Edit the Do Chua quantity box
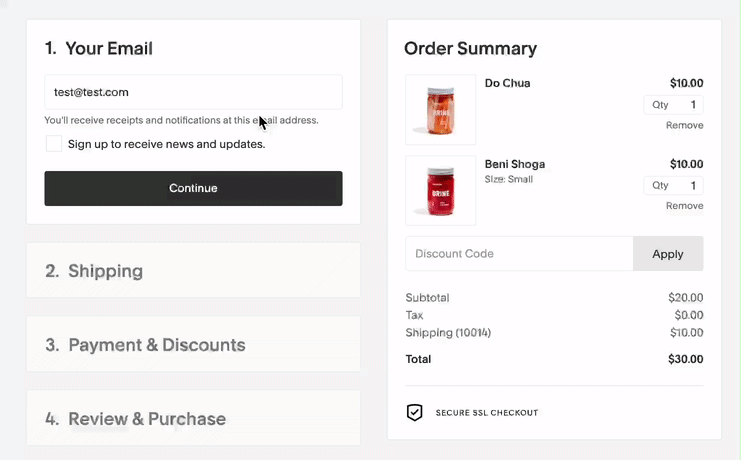Screen dimensions: 741x460 (673, 104)
